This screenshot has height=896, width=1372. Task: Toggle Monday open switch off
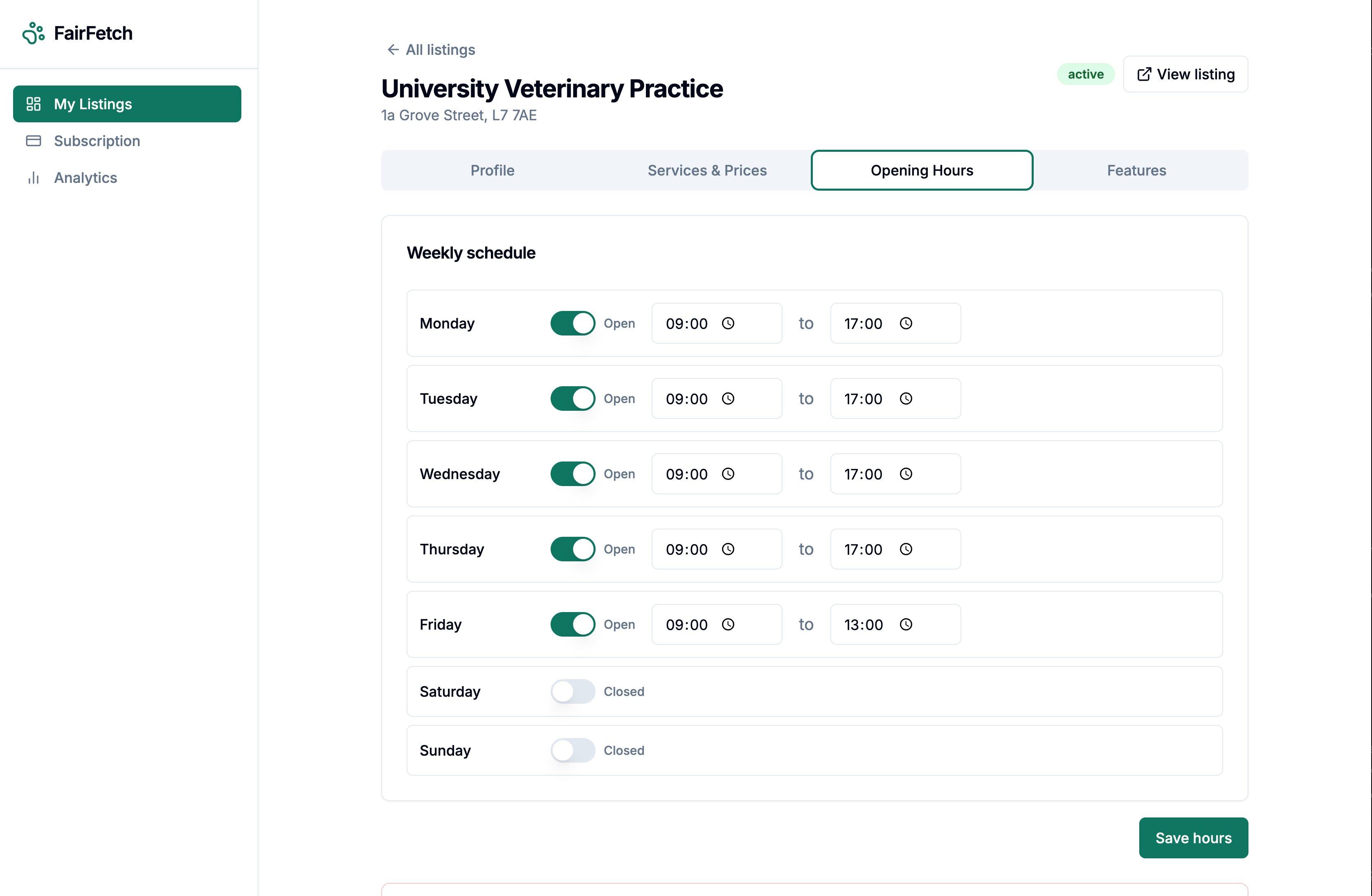point(572,324)
